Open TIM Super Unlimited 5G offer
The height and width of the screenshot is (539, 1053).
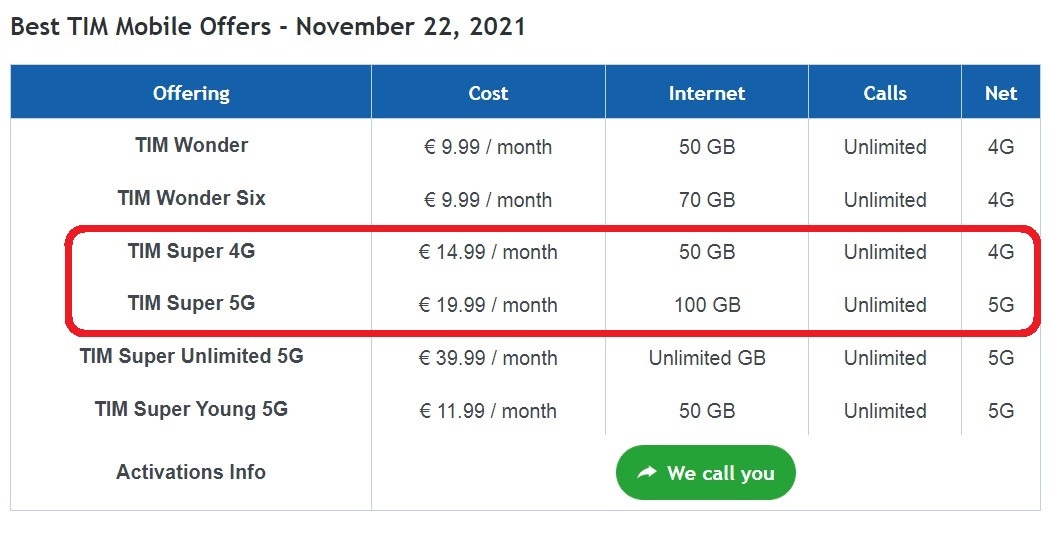pyautogui.click(x=191, y=356)
